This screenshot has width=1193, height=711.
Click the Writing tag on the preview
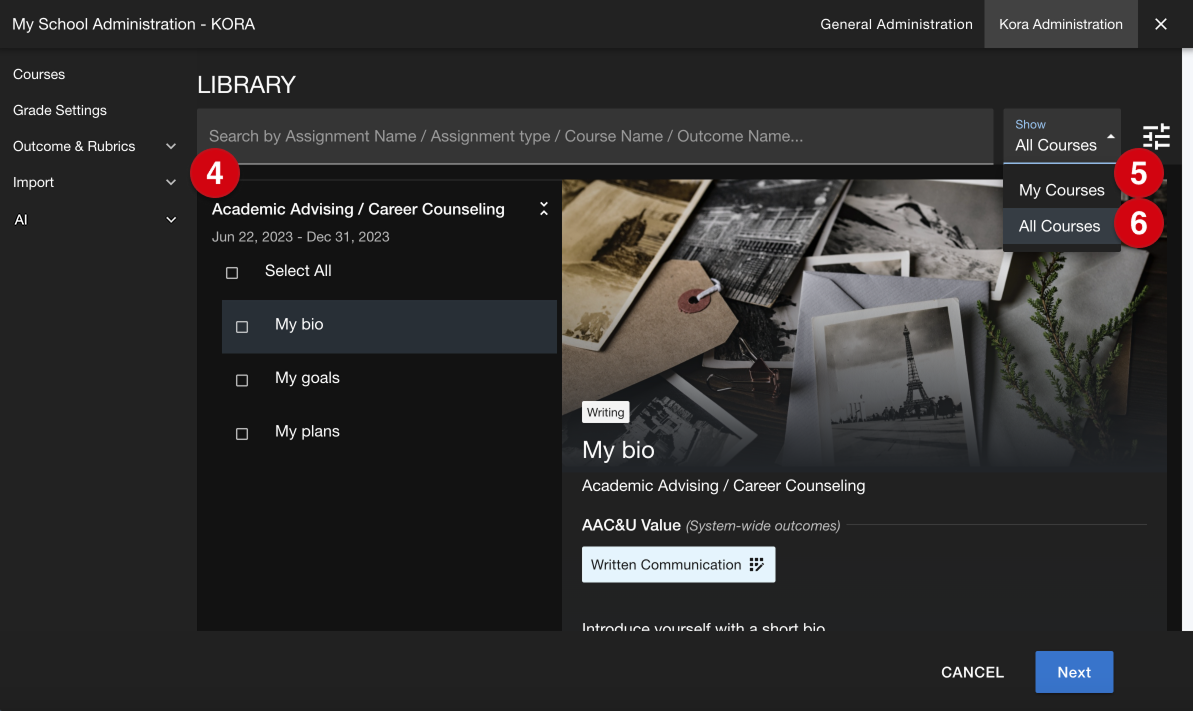(x=605, y=412)
